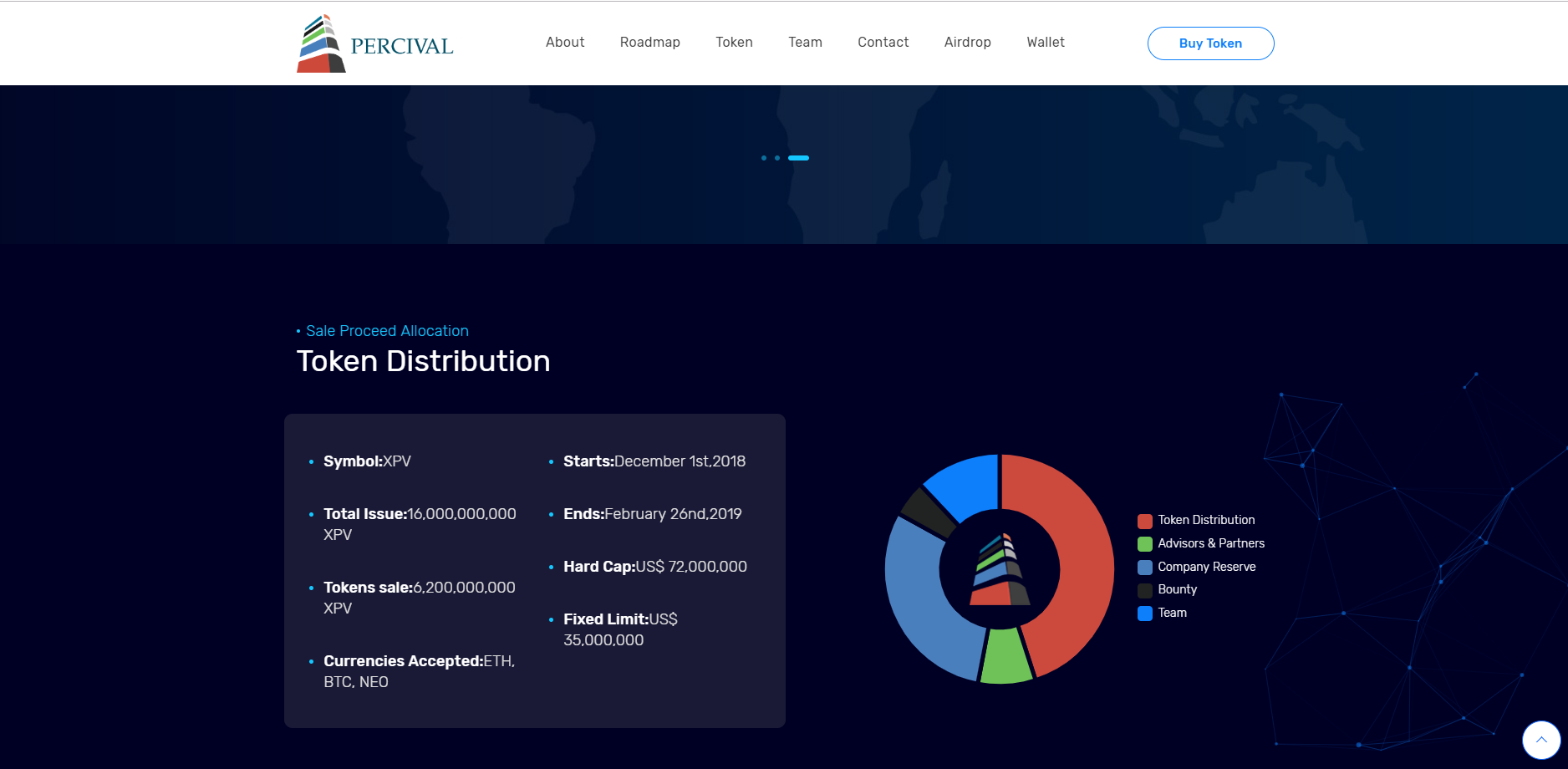
Task: Select the second slider dot indicator
Action: (777, 158)
